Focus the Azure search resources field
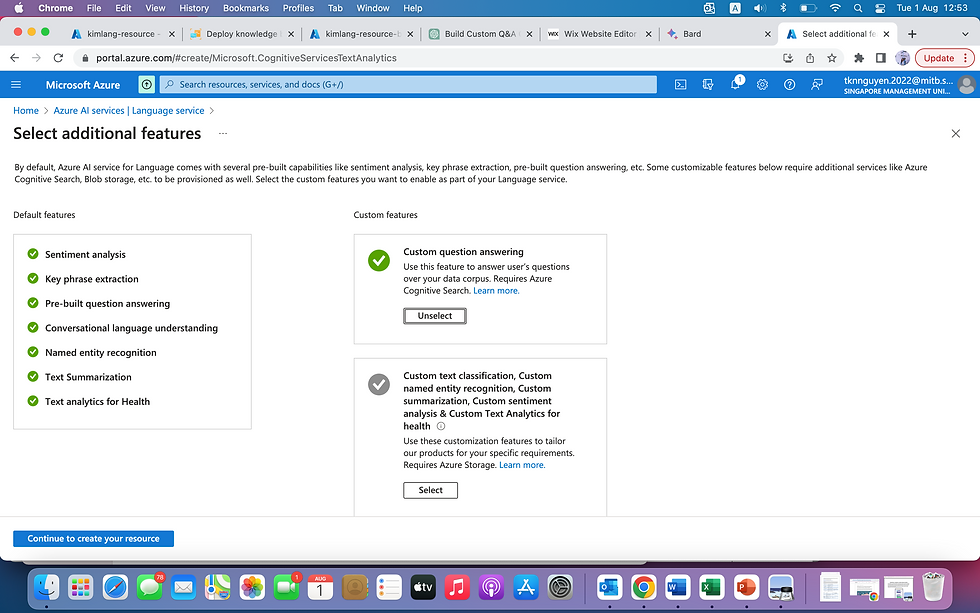Screen dimensions: 980x613 point(408,84)
